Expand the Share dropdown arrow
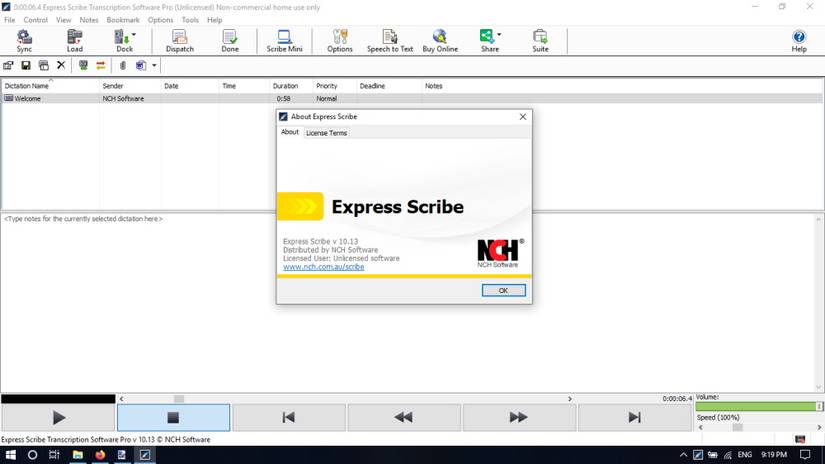Screen dimensions: 825x464 pos(499,35)
